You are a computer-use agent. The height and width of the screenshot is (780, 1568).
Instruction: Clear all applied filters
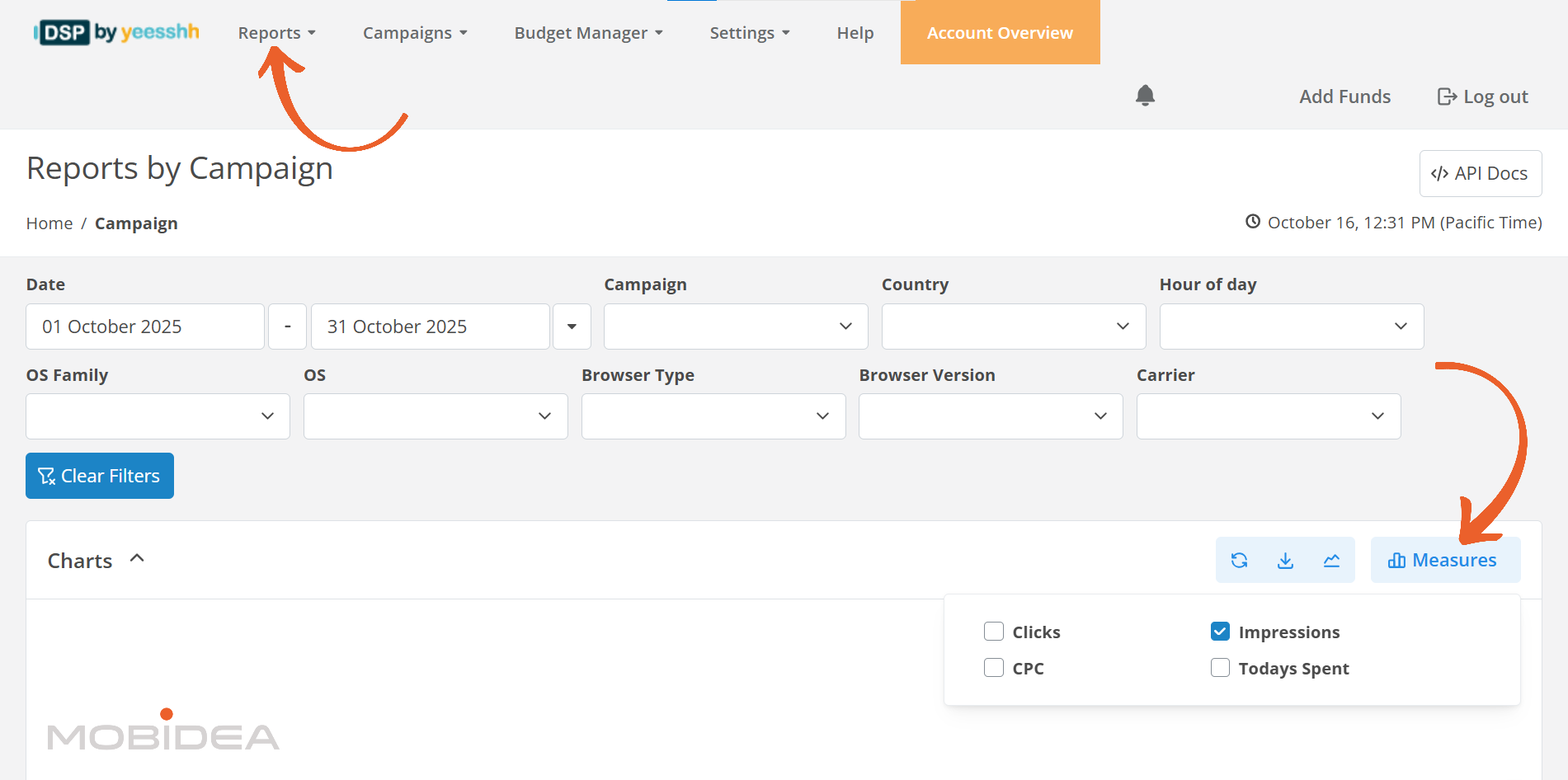(x=100, y=476)
